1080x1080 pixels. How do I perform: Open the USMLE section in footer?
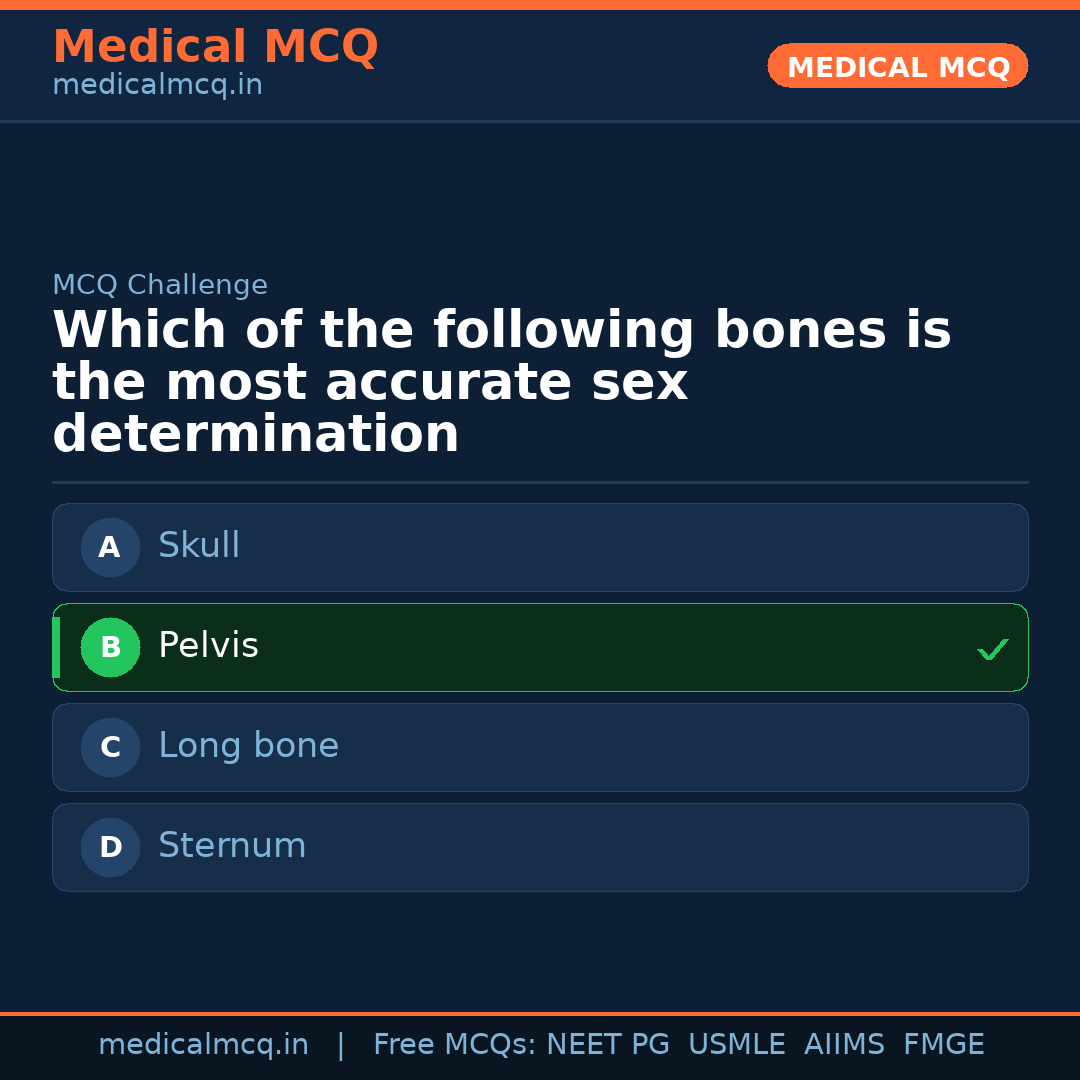[737, 1044]
